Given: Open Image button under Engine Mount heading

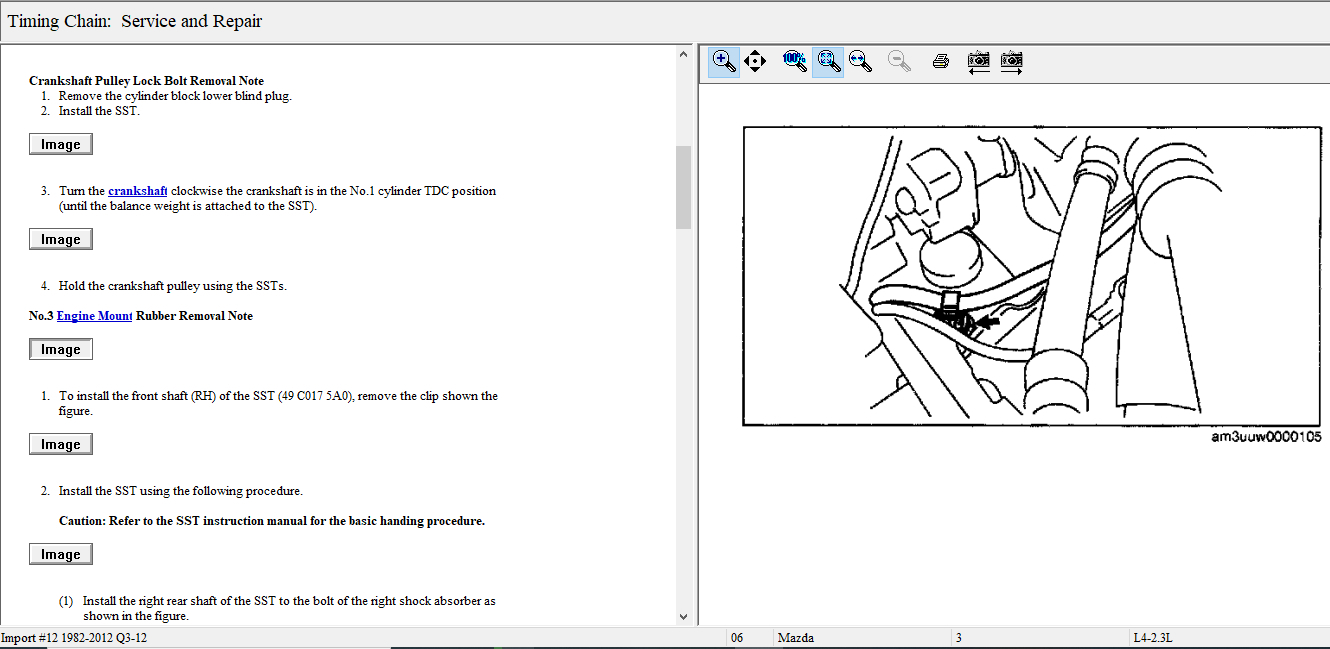Looking at the screenshot, I should coord(61,350).
